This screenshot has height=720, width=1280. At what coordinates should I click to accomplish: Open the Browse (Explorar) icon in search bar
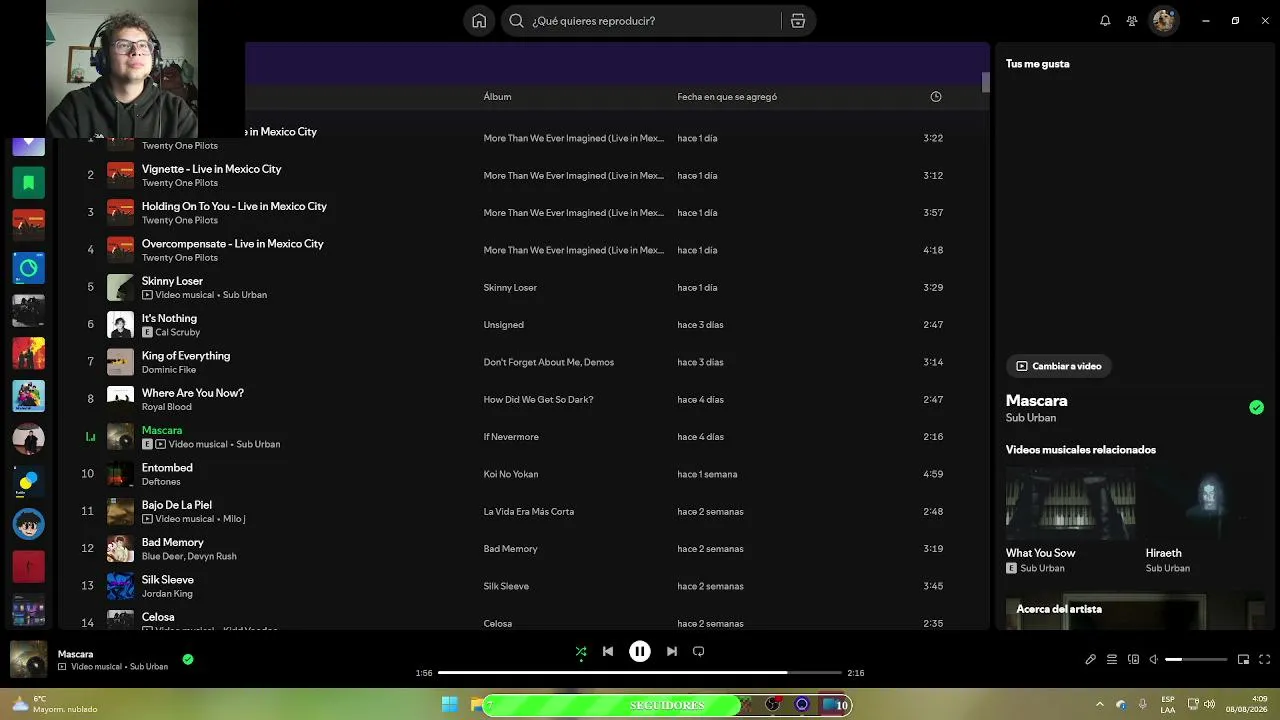pyautogui.click(x=798, y=21)
